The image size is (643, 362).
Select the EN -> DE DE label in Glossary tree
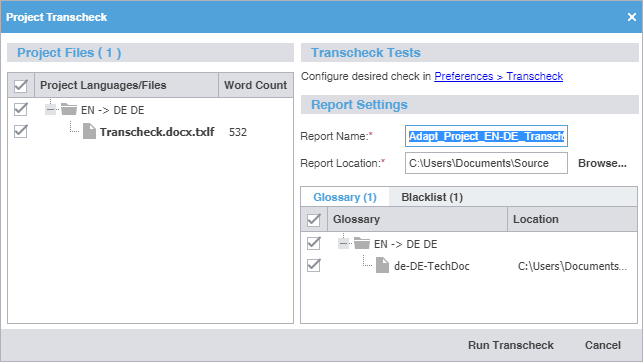click(406, 244)
